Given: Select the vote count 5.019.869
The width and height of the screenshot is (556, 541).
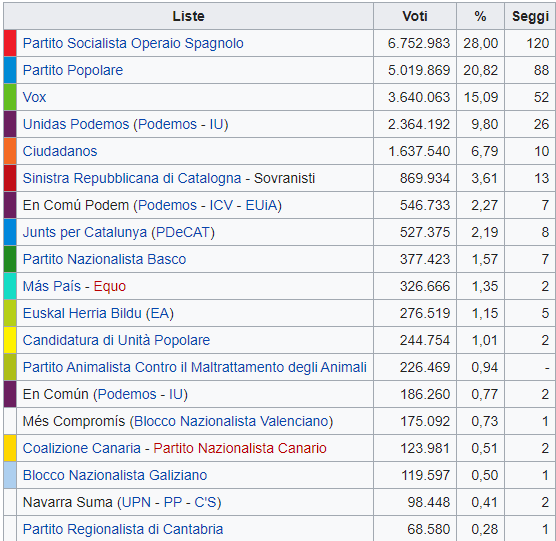Looking at the screenshot, I should pyautogui.click(x=419, y=70).
